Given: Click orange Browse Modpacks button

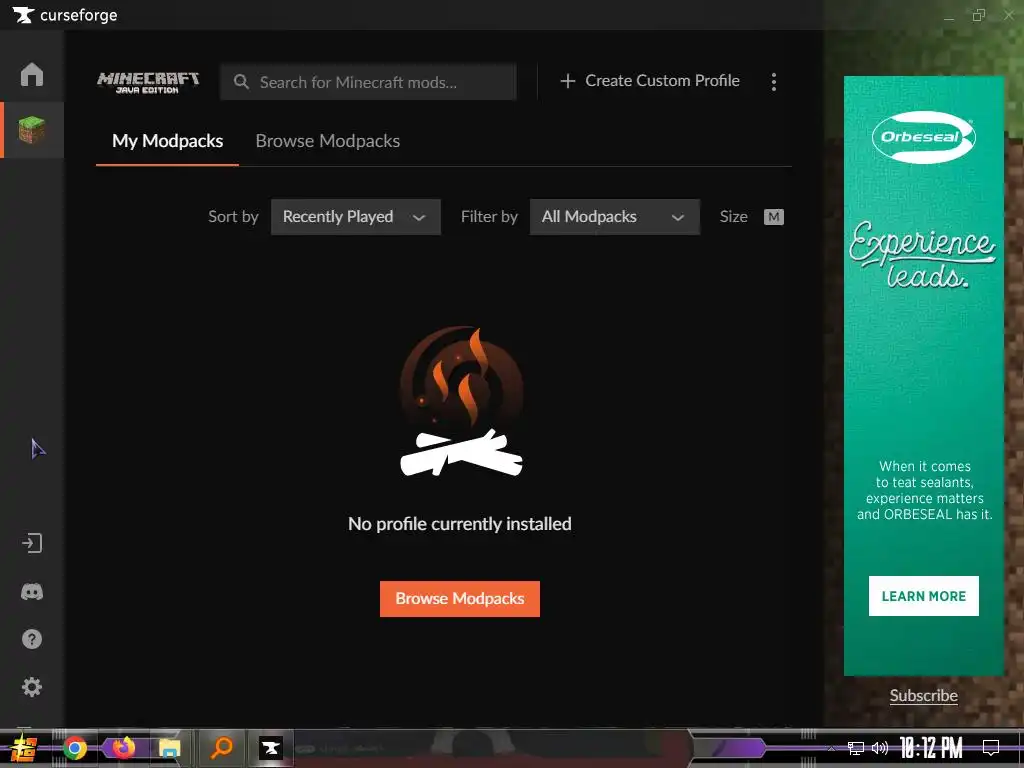Looking at the screenshot, I should tap(460, 599).
